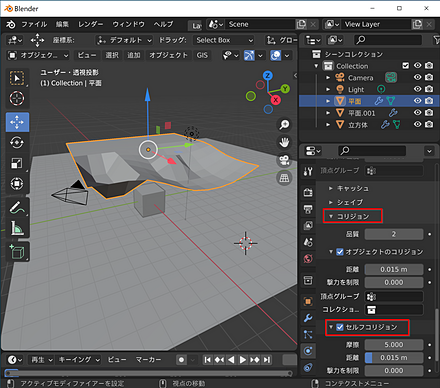Switch perspective/orthographic grid icon

pos(284,178)
